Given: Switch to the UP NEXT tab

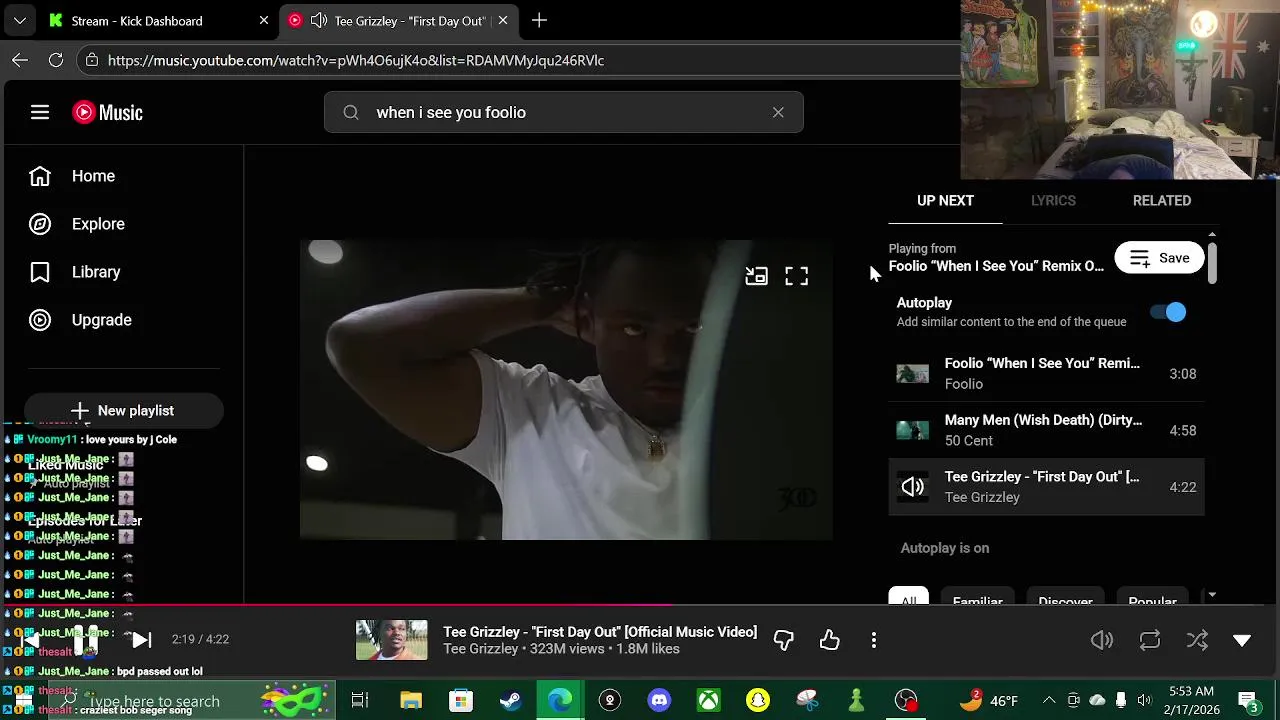Looking at the screenshot, I should click(x=945, y=201).
